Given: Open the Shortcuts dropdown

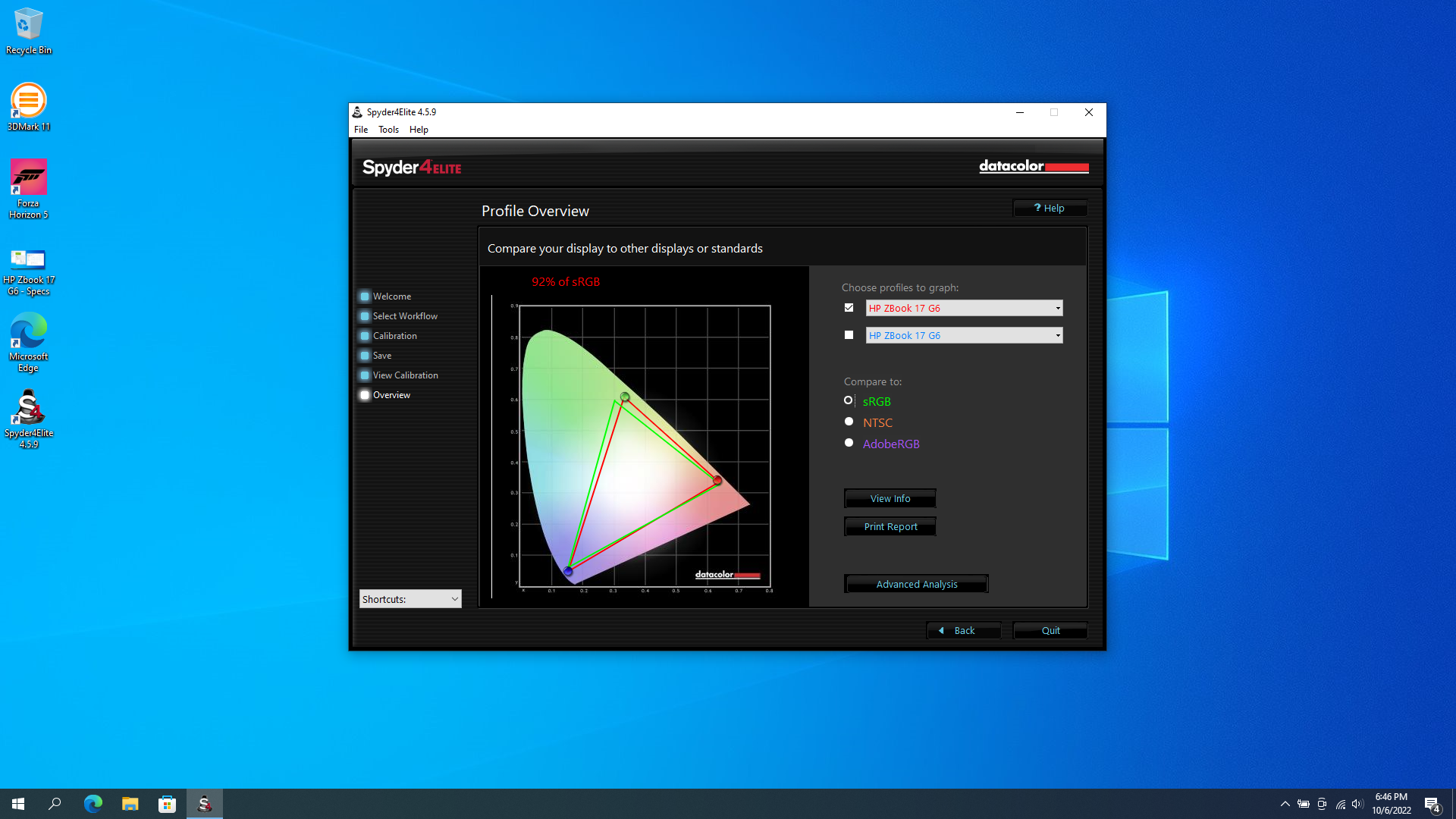Looking at the screenshot, I should 410,599.
